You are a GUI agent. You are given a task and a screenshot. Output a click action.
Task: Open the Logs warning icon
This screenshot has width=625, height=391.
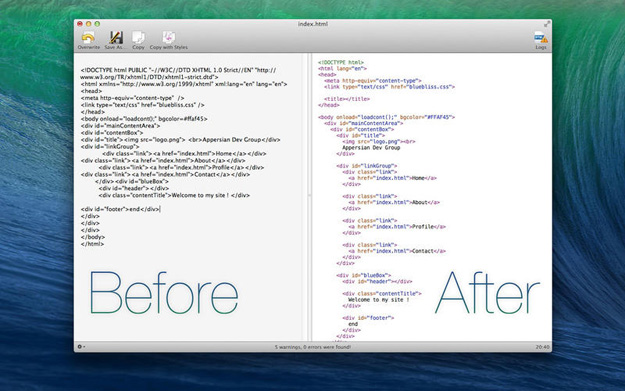541,41
